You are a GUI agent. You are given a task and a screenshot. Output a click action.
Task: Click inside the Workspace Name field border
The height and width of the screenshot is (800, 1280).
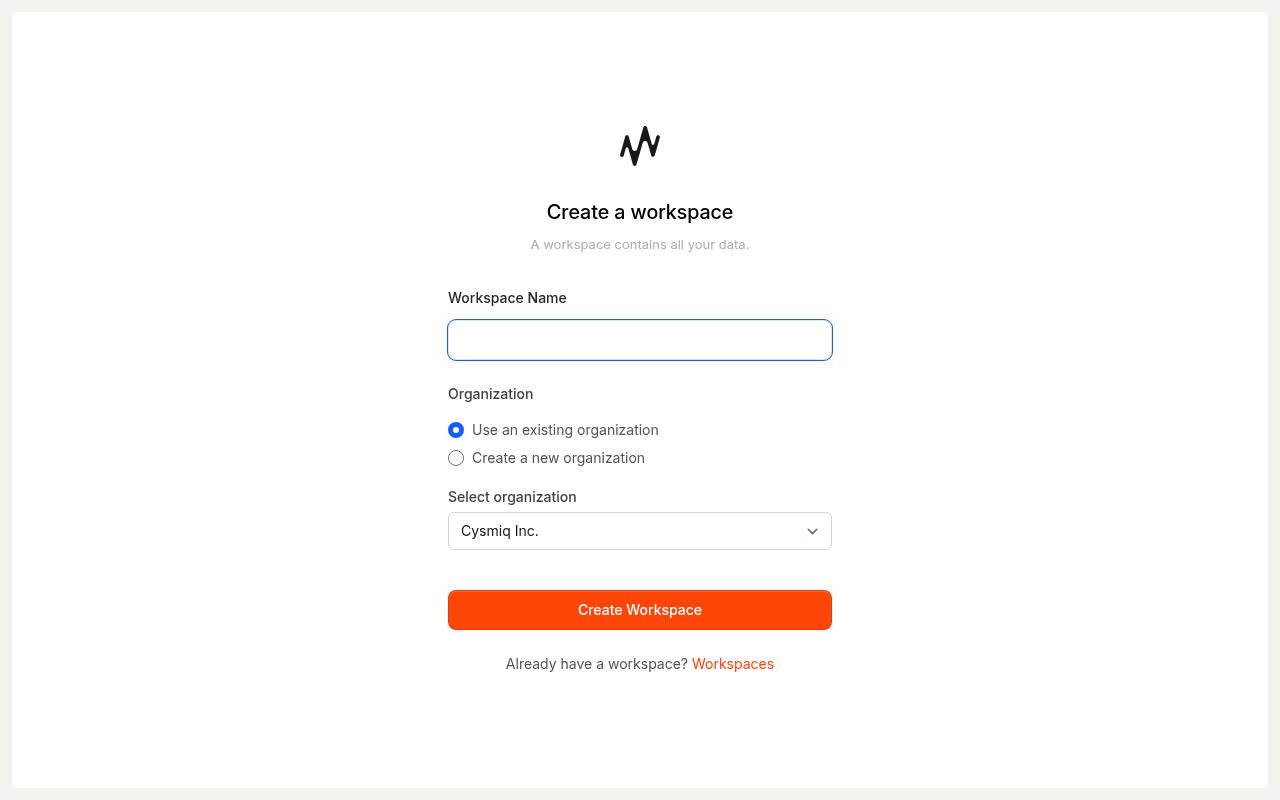(x=640, y=340)
